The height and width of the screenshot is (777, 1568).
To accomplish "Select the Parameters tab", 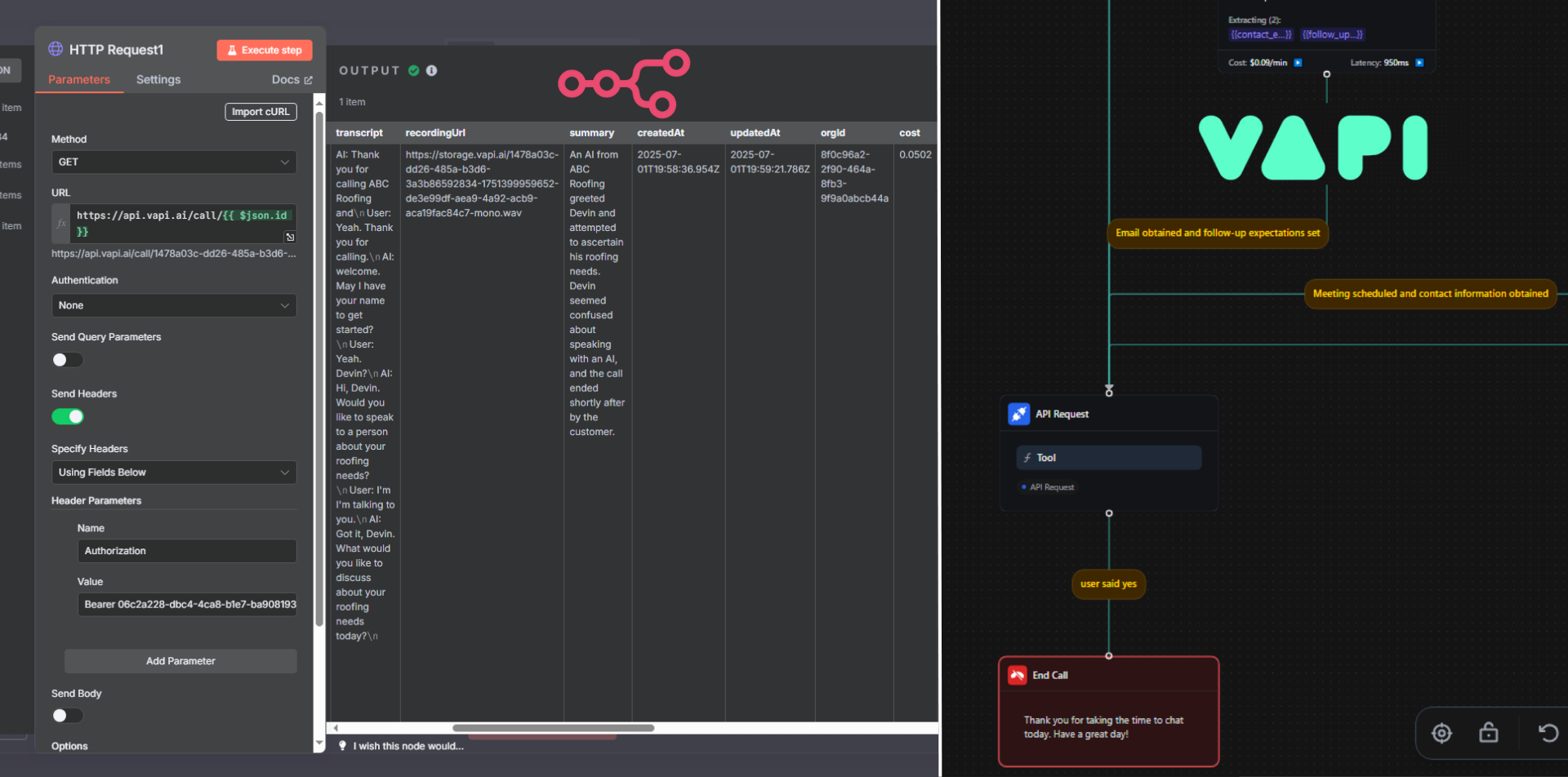I will tap(79, 80).
